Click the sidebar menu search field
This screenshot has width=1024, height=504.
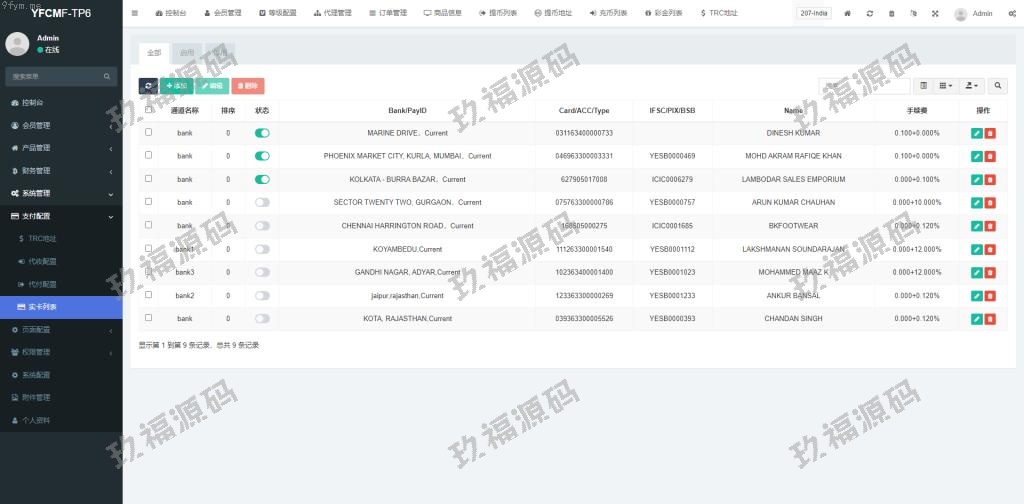tap(55, 76)
